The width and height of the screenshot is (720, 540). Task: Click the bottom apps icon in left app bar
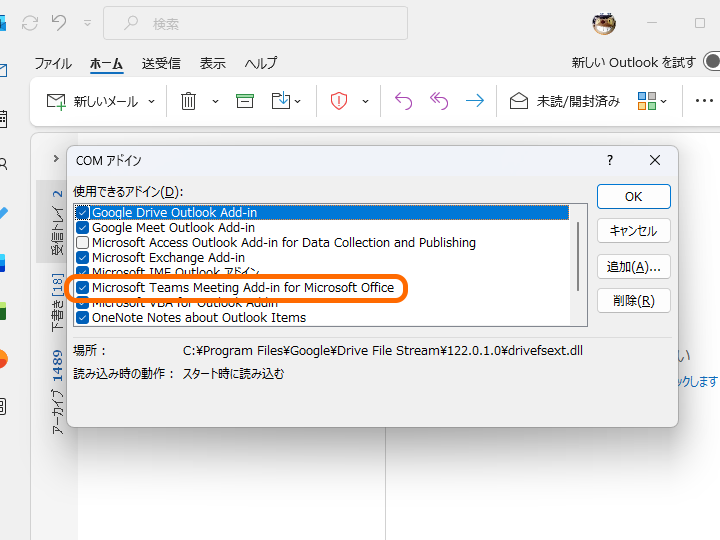[x=3, y=406]
